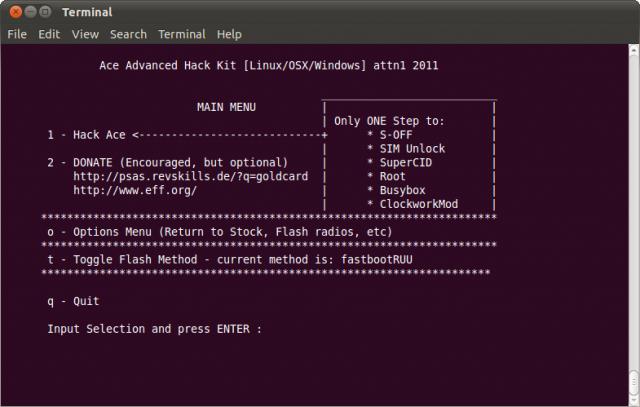Click the 'MAIN MENU' heading
The width and height of the screenshot is (640, 407).
click(x=227, y=107)
